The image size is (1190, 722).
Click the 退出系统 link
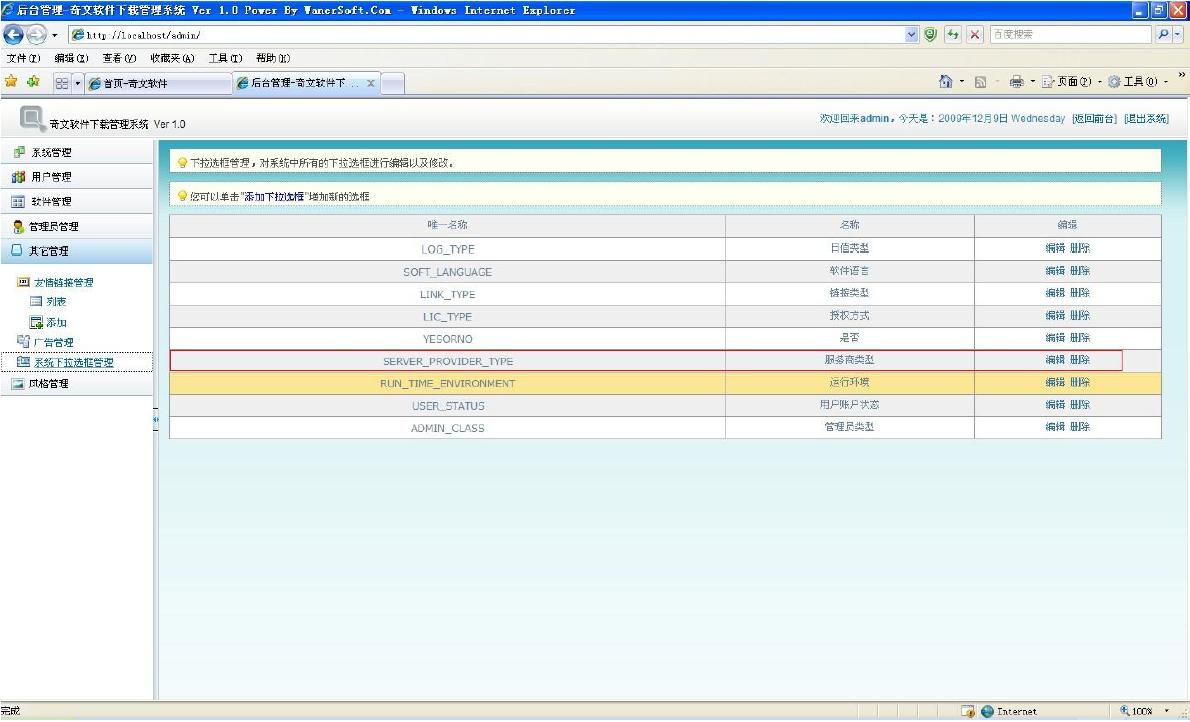point(1146,118)
